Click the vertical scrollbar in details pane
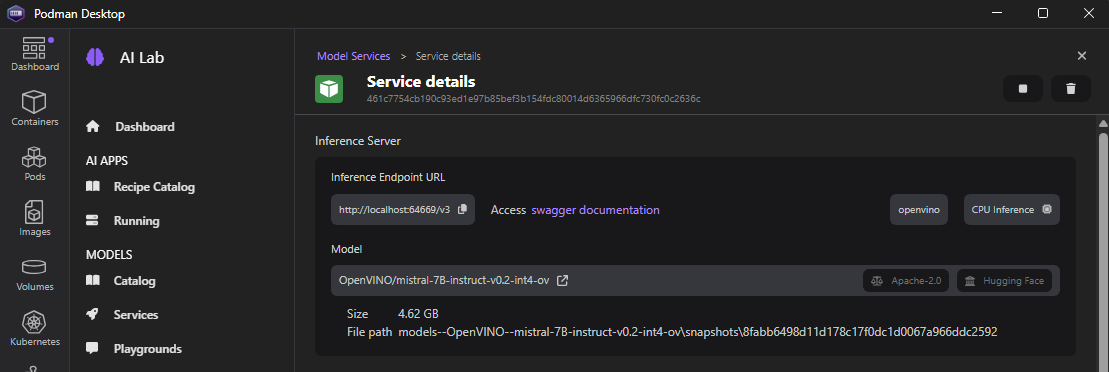 pyautogui.click(x=1103, y=251)
